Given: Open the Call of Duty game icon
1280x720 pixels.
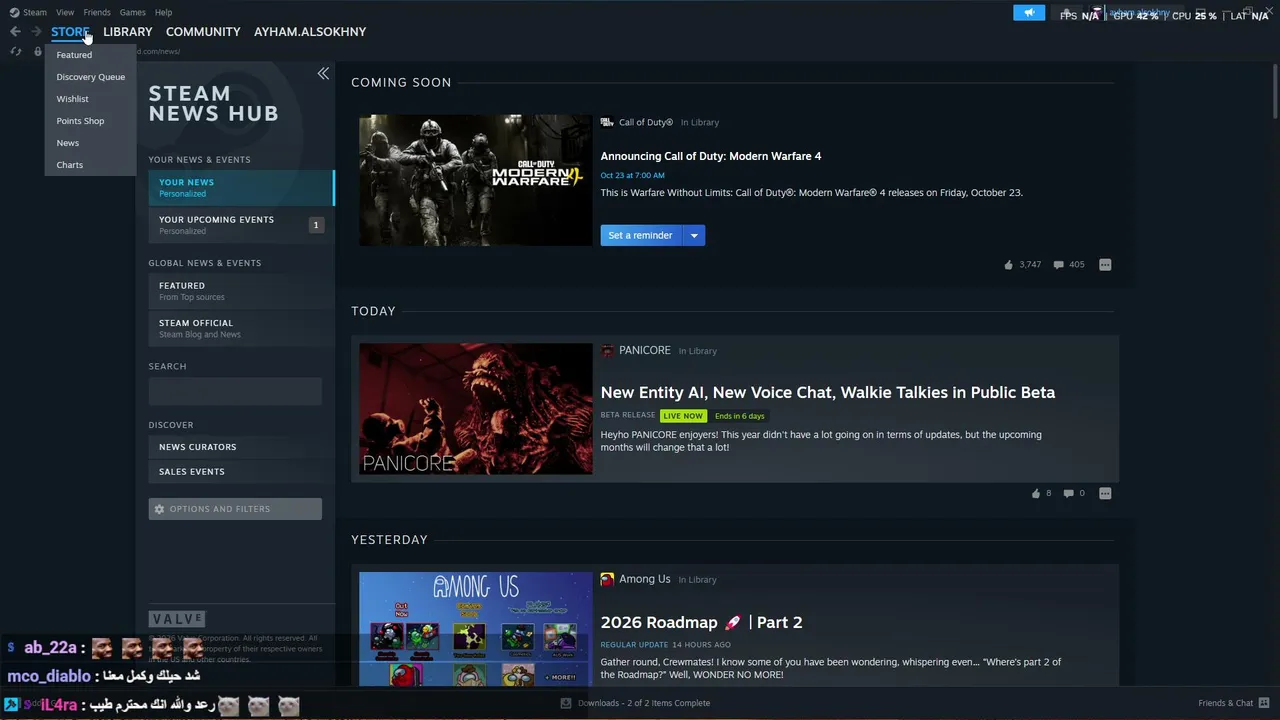Looking at the screenshot, I should 607,122.
